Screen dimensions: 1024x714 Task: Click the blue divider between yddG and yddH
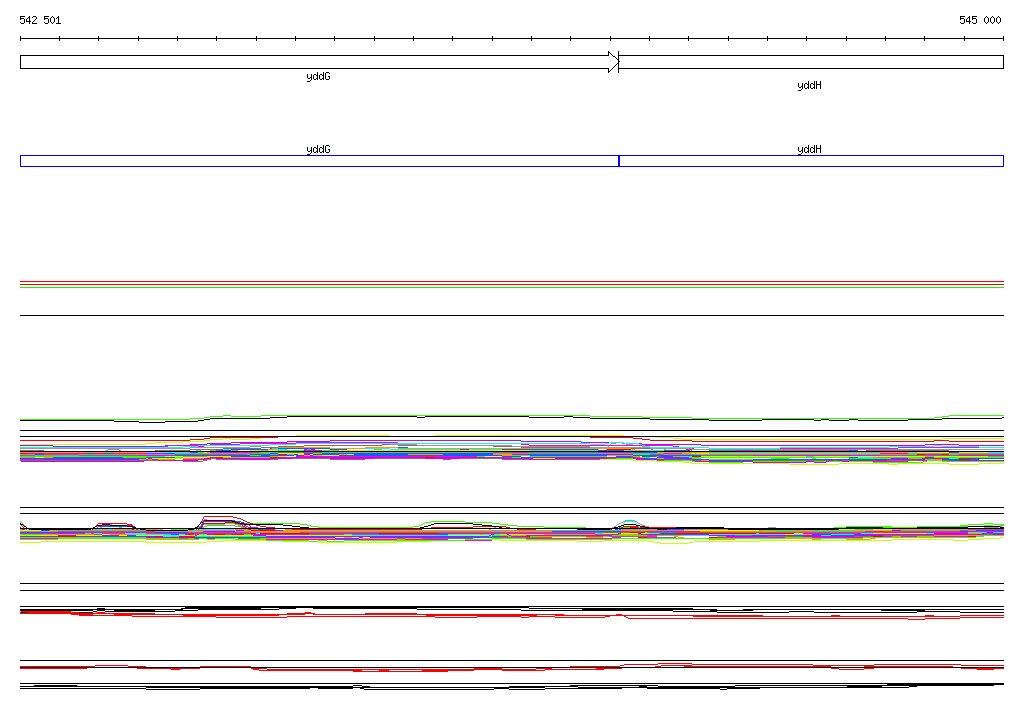[x=619, y=161]
